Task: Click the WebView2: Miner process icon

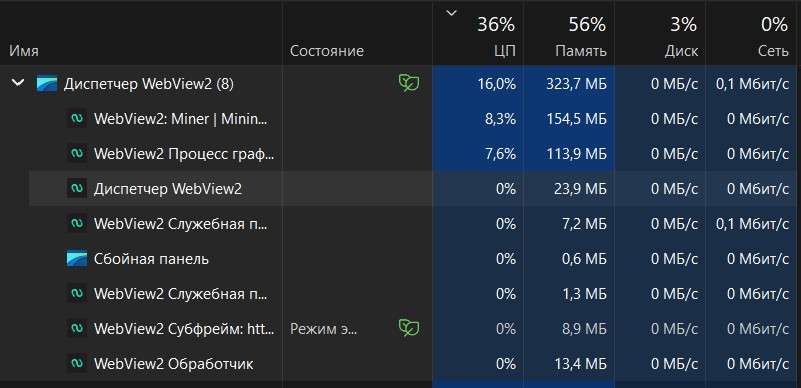Action: point(77,119)
